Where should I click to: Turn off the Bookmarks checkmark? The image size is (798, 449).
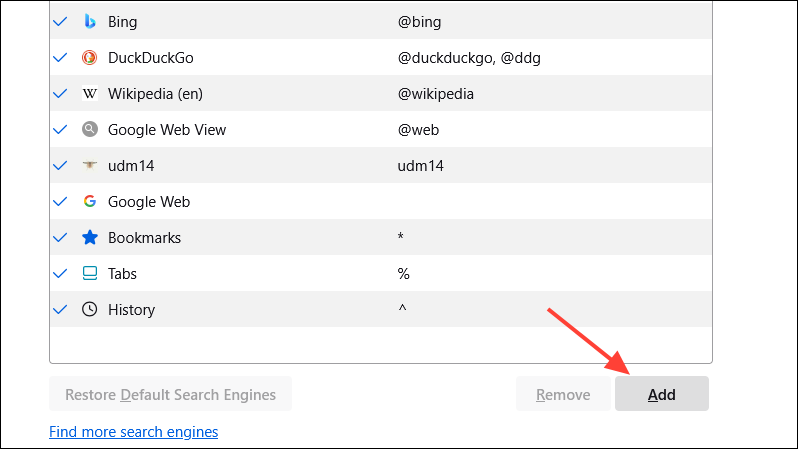pos(60,238)
